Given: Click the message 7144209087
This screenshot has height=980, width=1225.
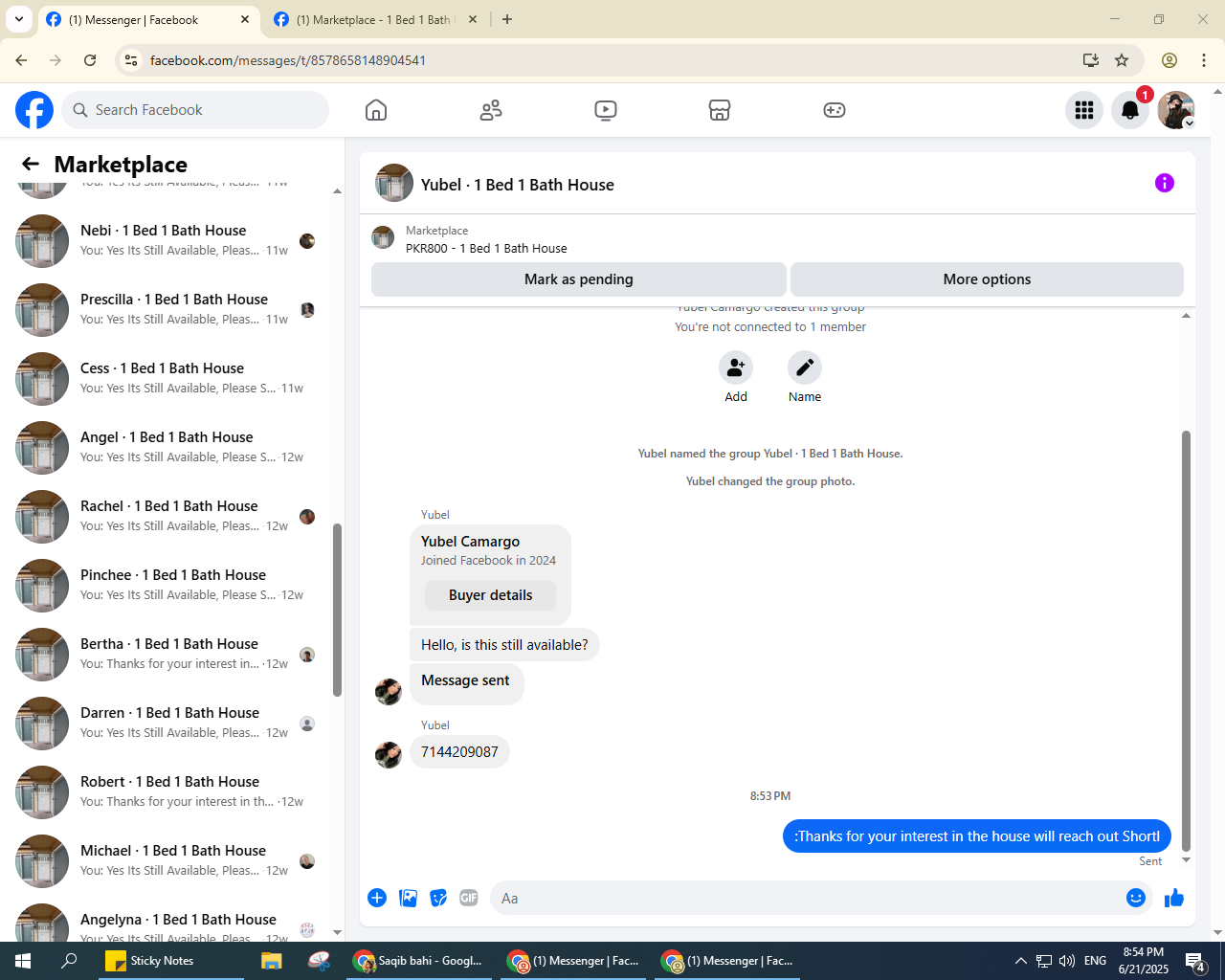Looking at the screenshot, I should point(459,752).
